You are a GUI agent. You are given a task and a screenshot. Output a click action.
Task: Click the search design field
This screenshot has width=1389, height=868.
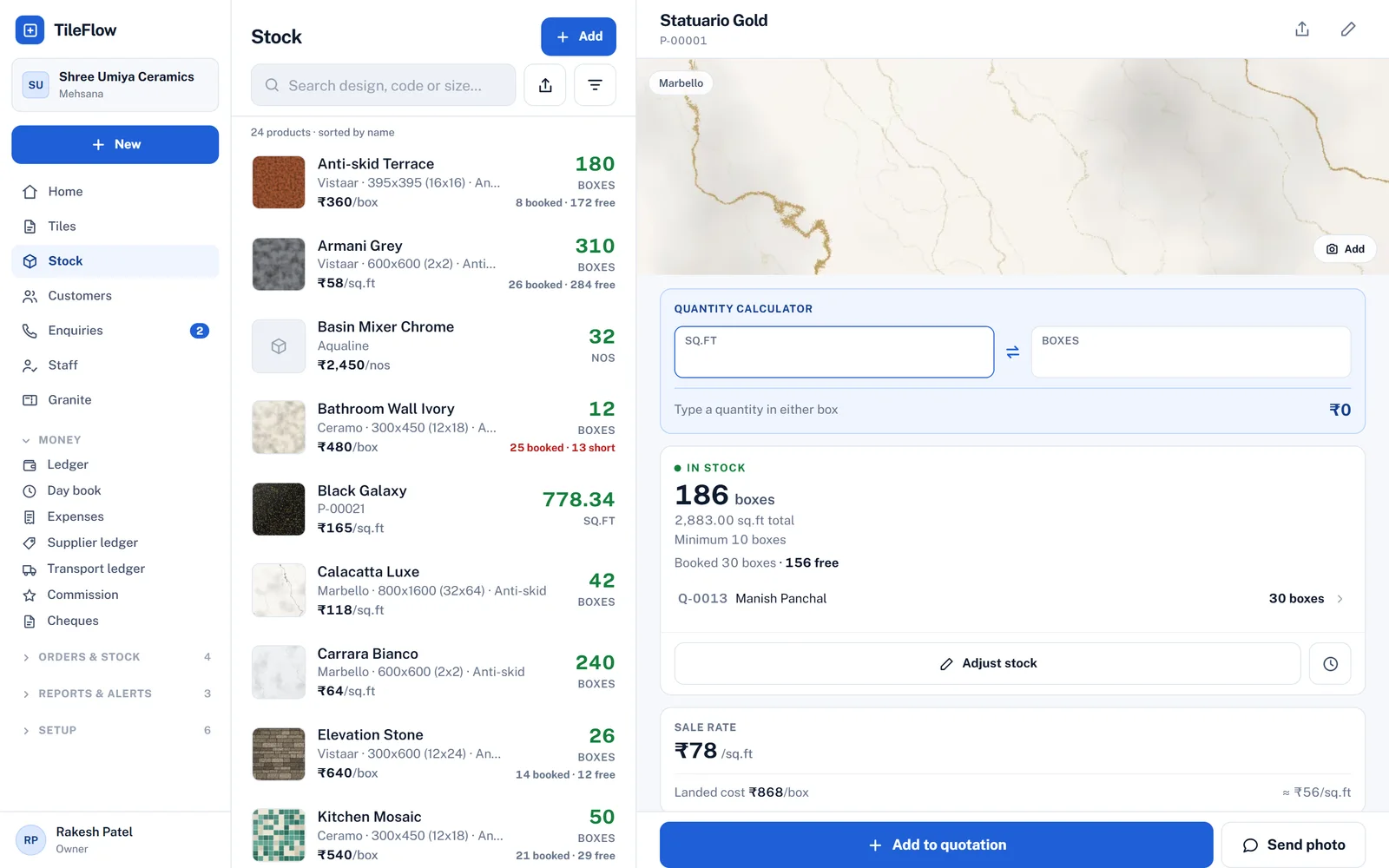(384, 85)
